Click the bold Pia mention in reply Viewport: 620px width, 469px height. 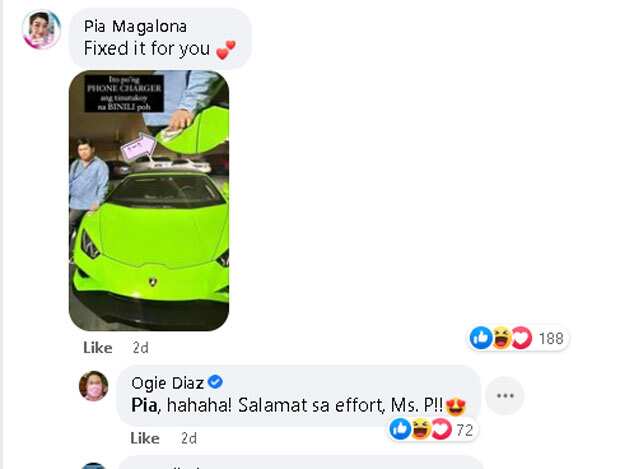pos(144,405)
